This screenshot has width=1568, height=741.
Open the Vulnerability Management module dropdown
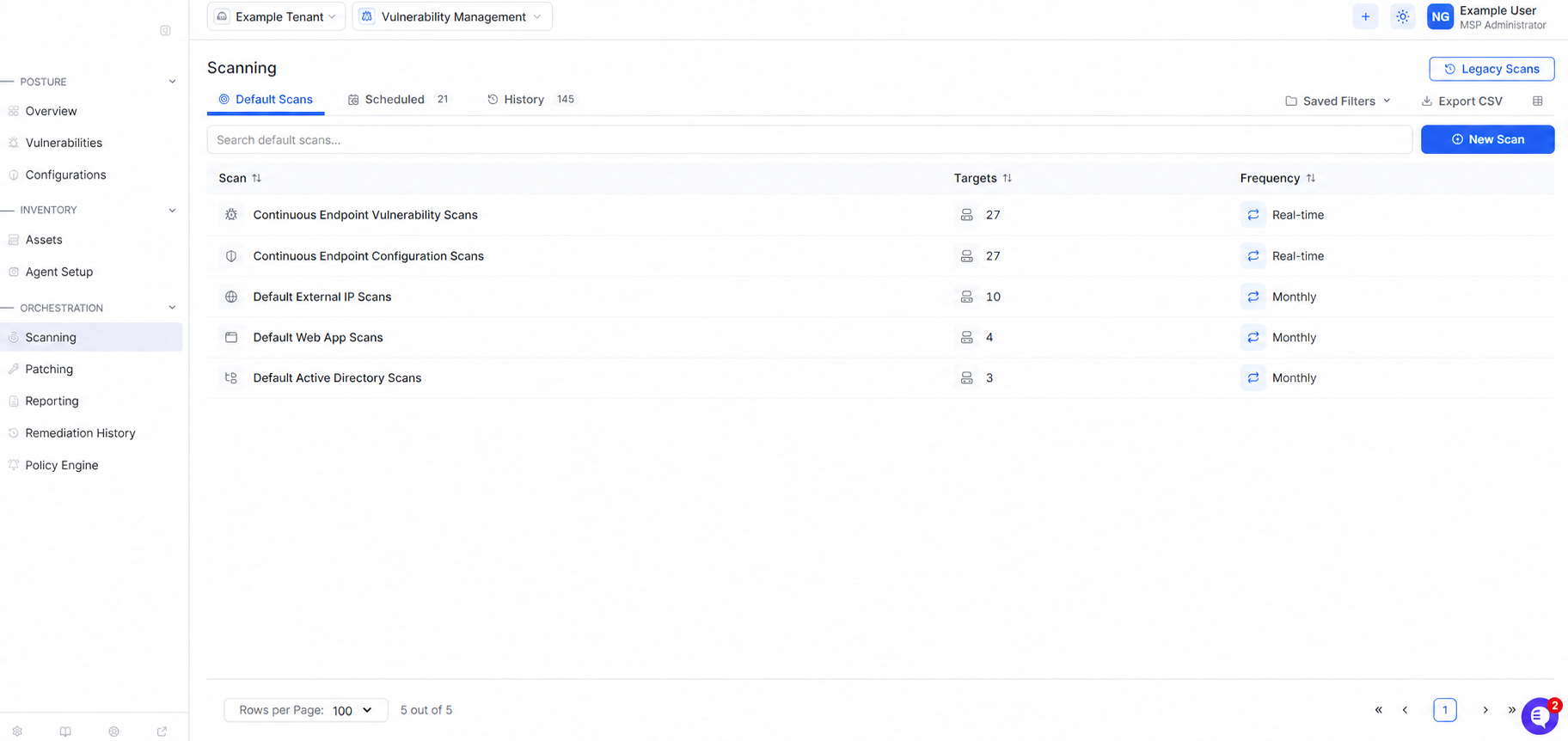[x=452, y=16]
